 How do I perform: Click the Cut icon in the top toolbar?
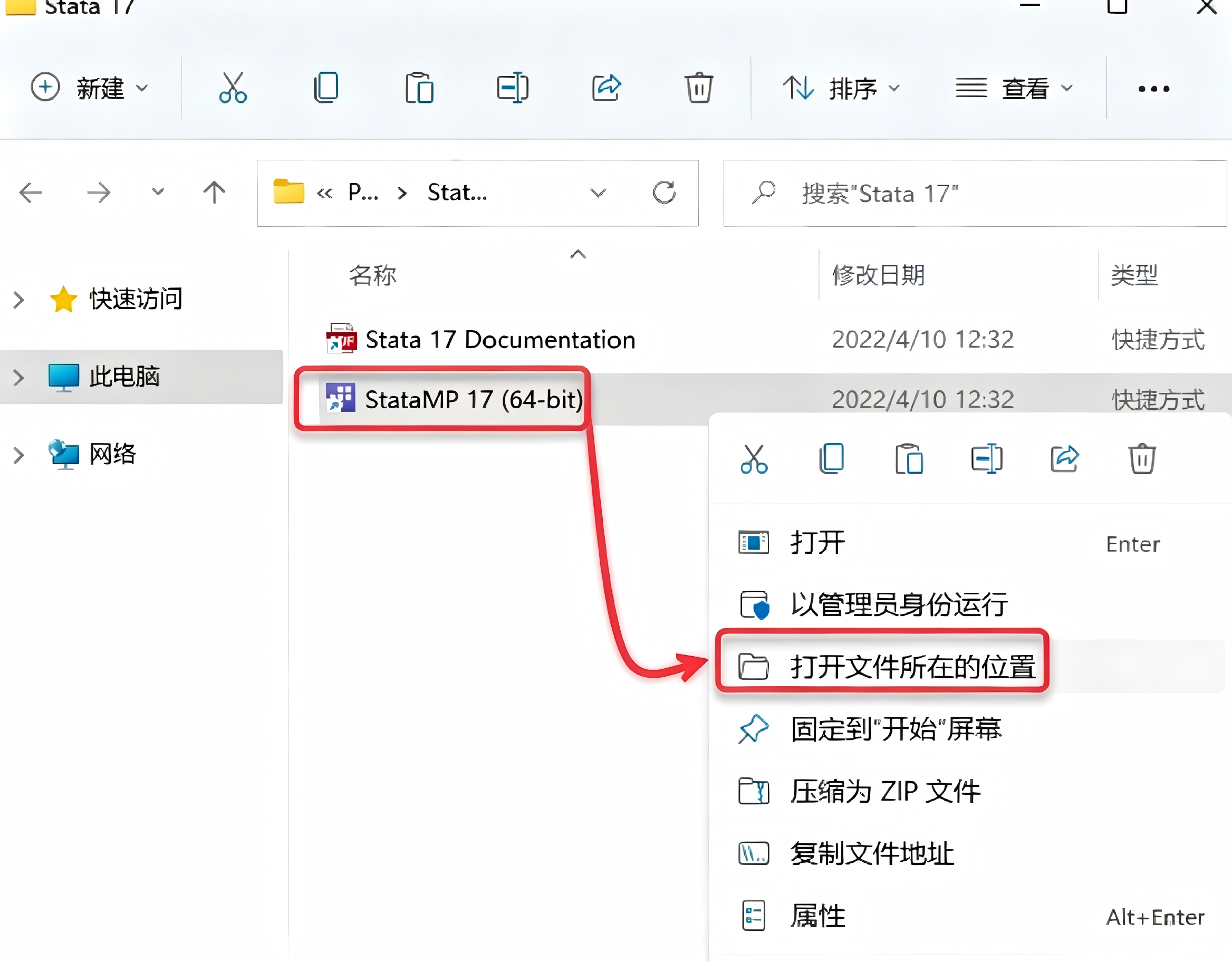pos(233,88)
